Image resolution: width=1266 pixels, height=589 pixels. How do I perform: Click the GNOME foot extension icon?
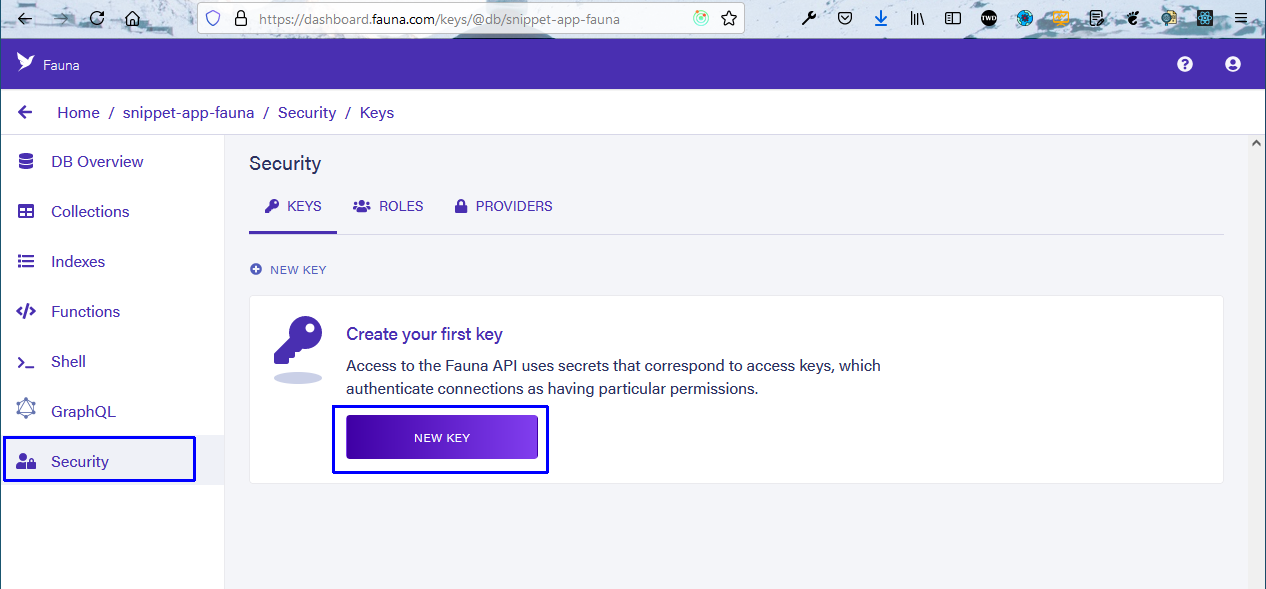click(x=1133, y=18)
